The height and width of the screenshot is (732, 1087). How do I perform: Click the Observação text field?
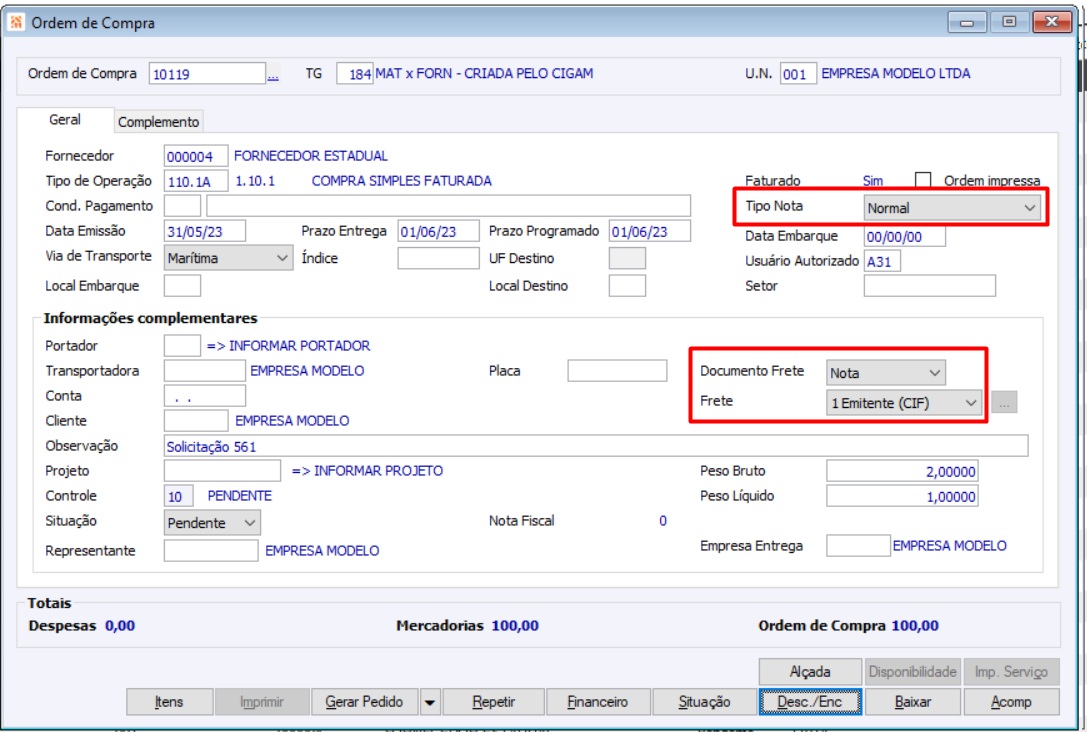595,446
